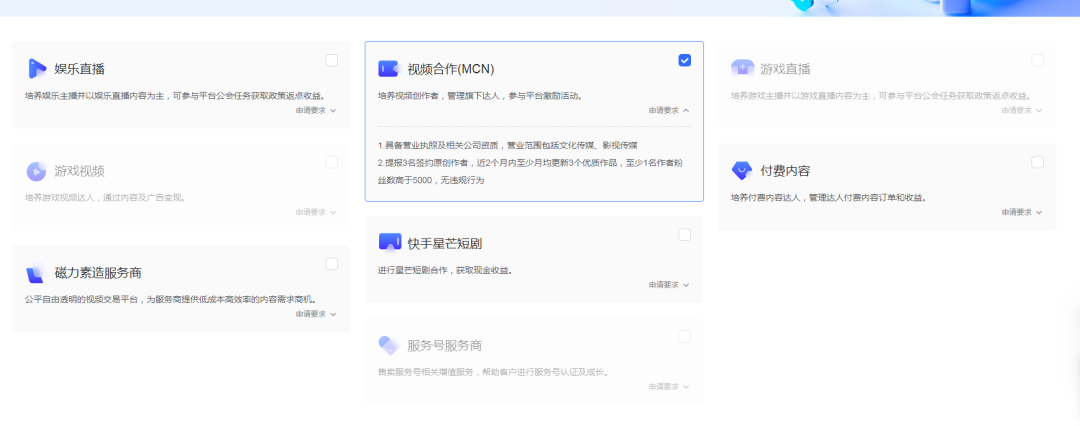The height and width of the screenshot is (426, 1080).
Task: Tick the 游戏视频 checkbox
Action: click(x=332, y=162)
